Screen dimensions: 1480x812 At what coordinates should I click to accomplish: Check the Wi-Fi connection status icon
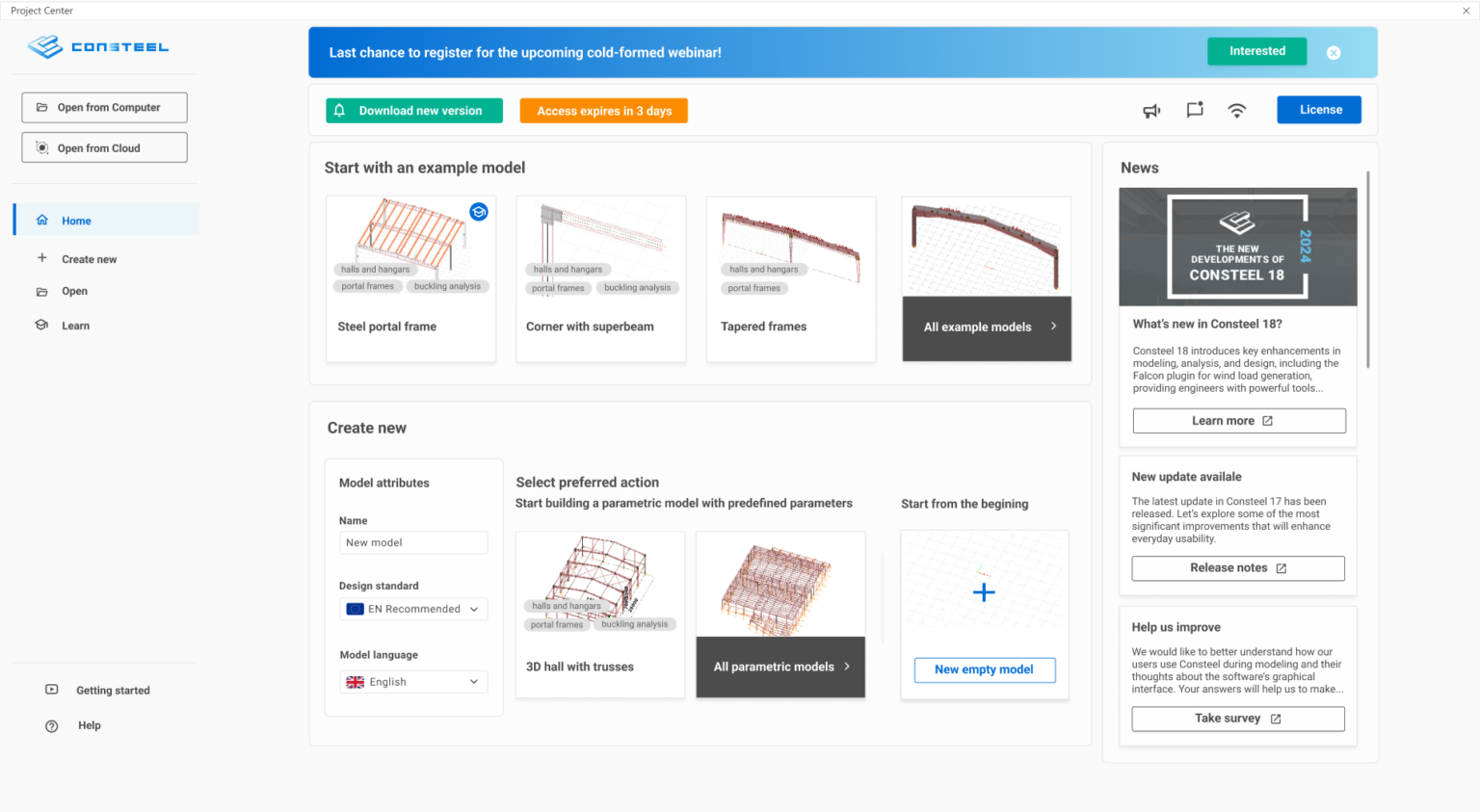[x=1237, y=111]
